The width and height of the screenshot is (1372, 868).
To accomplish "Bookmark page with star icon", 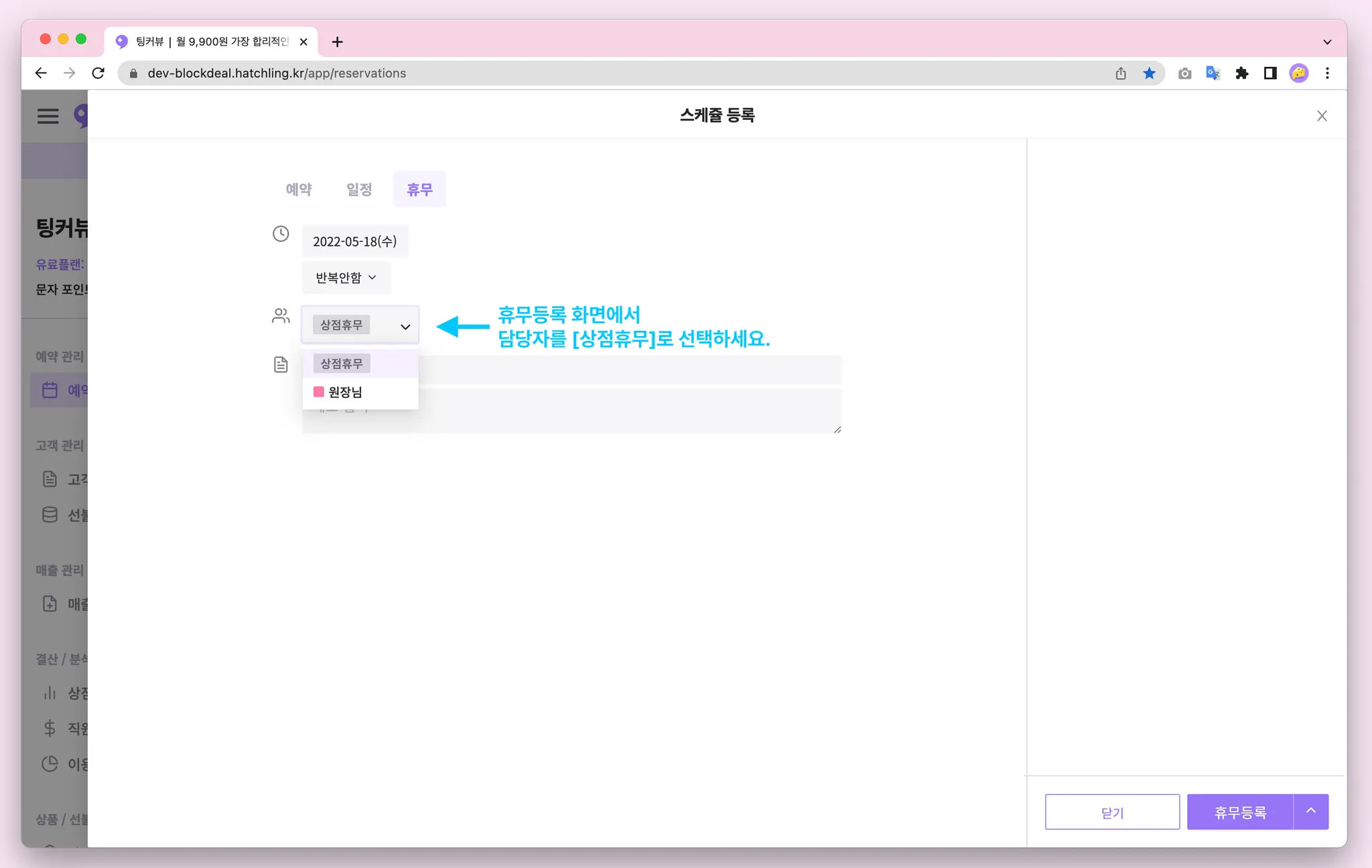I will coord(1150,73).
